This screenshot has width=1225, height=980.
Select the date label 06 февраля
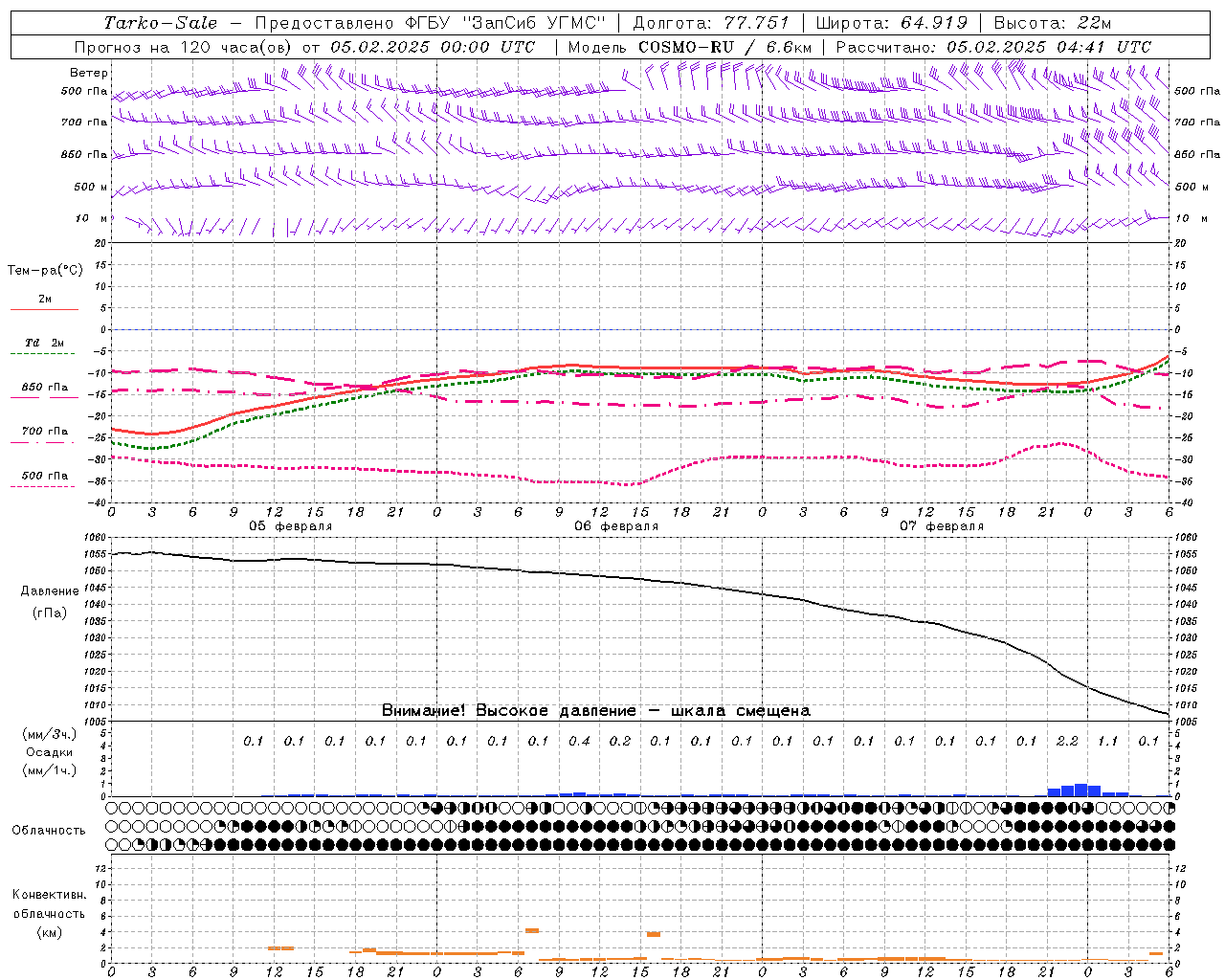[x=616, y=526]
